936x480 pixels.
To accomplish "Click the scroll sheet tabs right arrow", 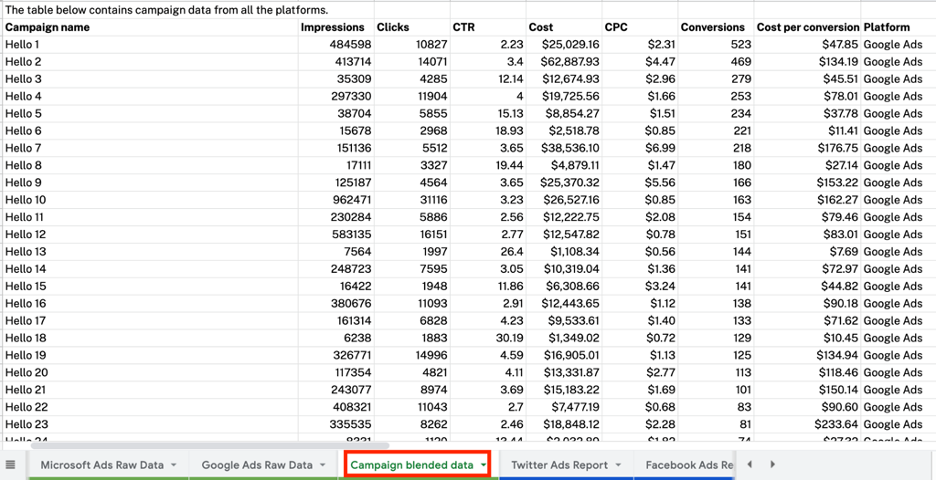I will coord(774,465).
